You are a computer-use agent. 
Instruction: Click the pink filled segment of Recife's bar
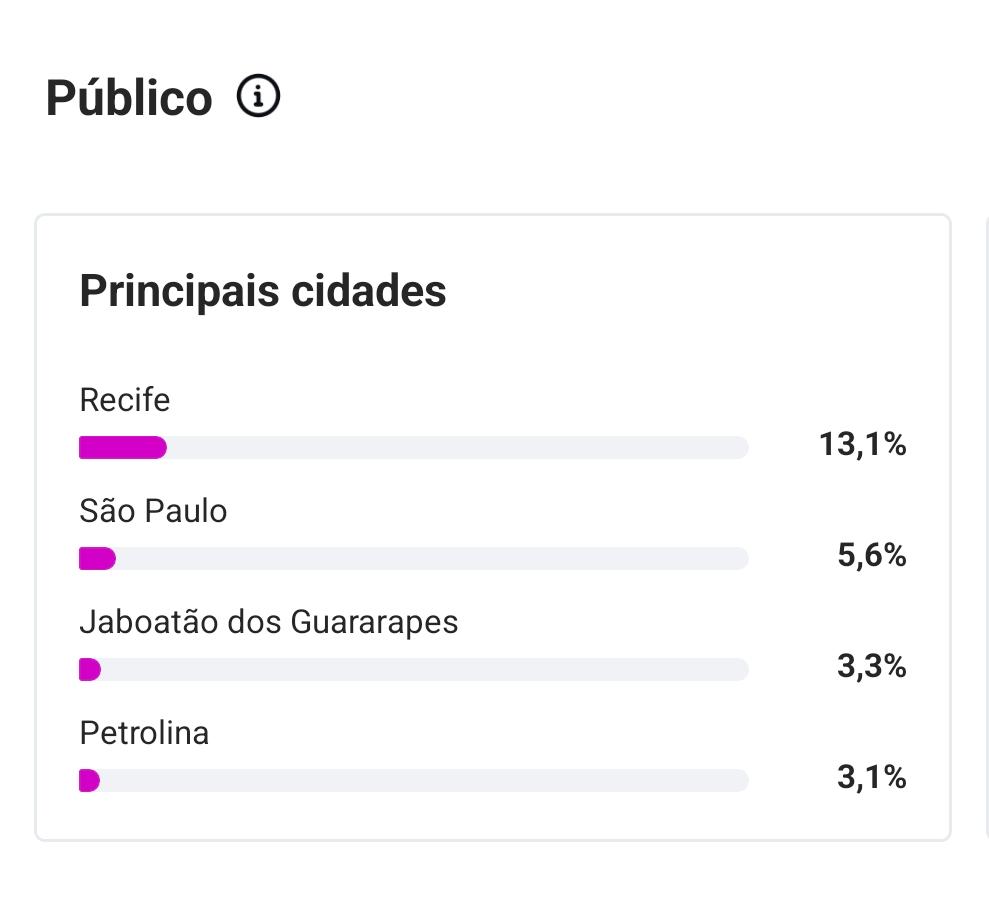click(x=122, y=448)
